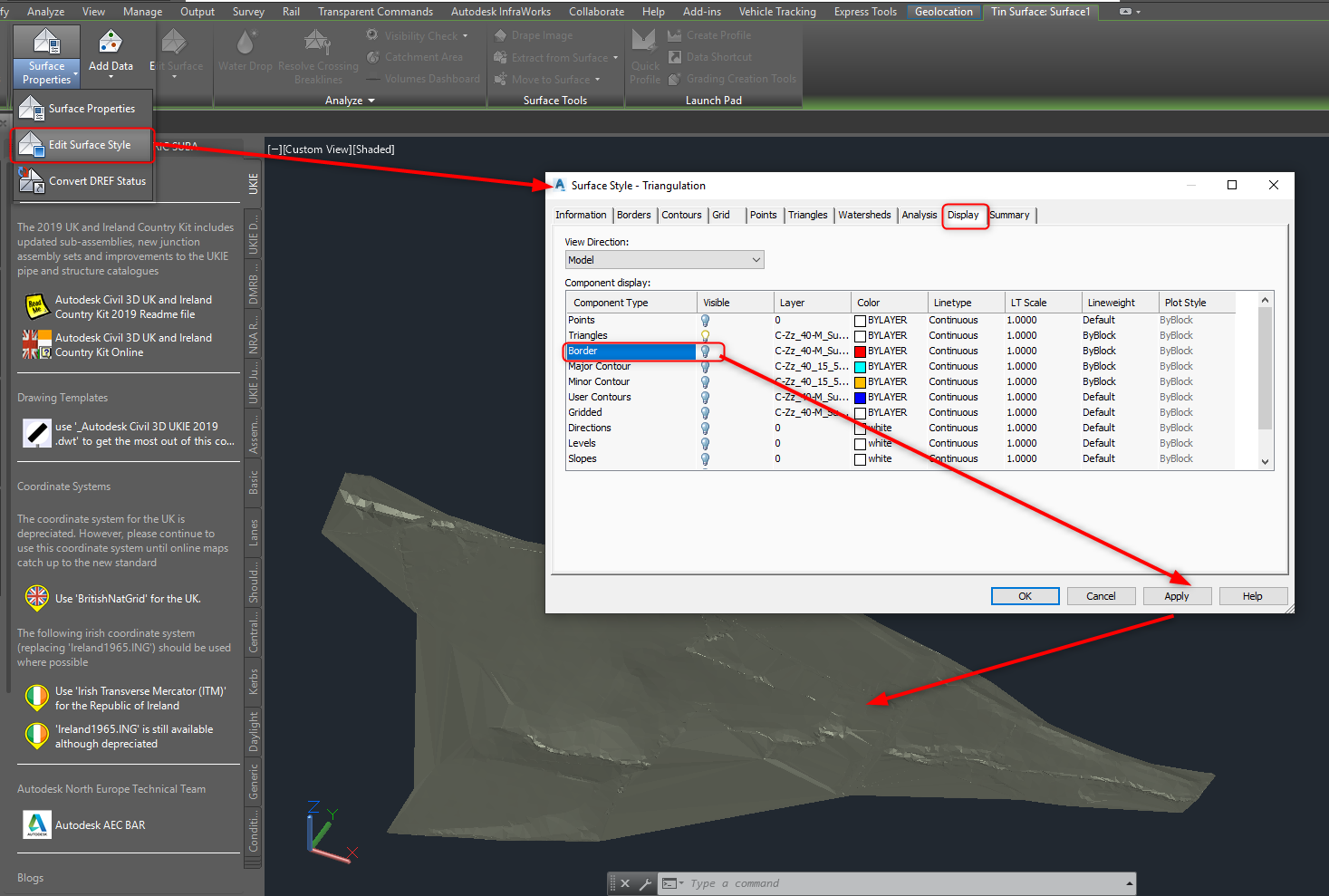Open the Survey ribbon tab
The height and width of the screenshot is (896, 1329).
pyautogui.click(x=248, y=12)
